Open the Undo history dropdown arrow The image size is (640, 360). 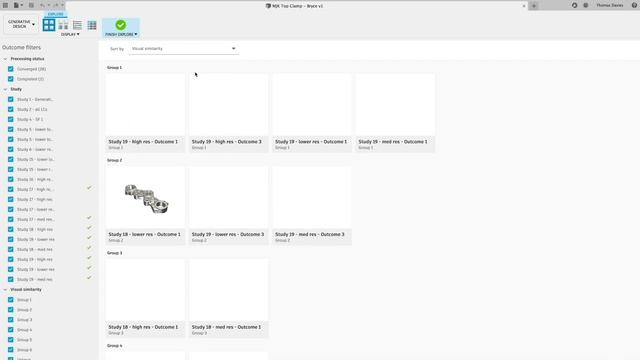click(x=49, y=5)
